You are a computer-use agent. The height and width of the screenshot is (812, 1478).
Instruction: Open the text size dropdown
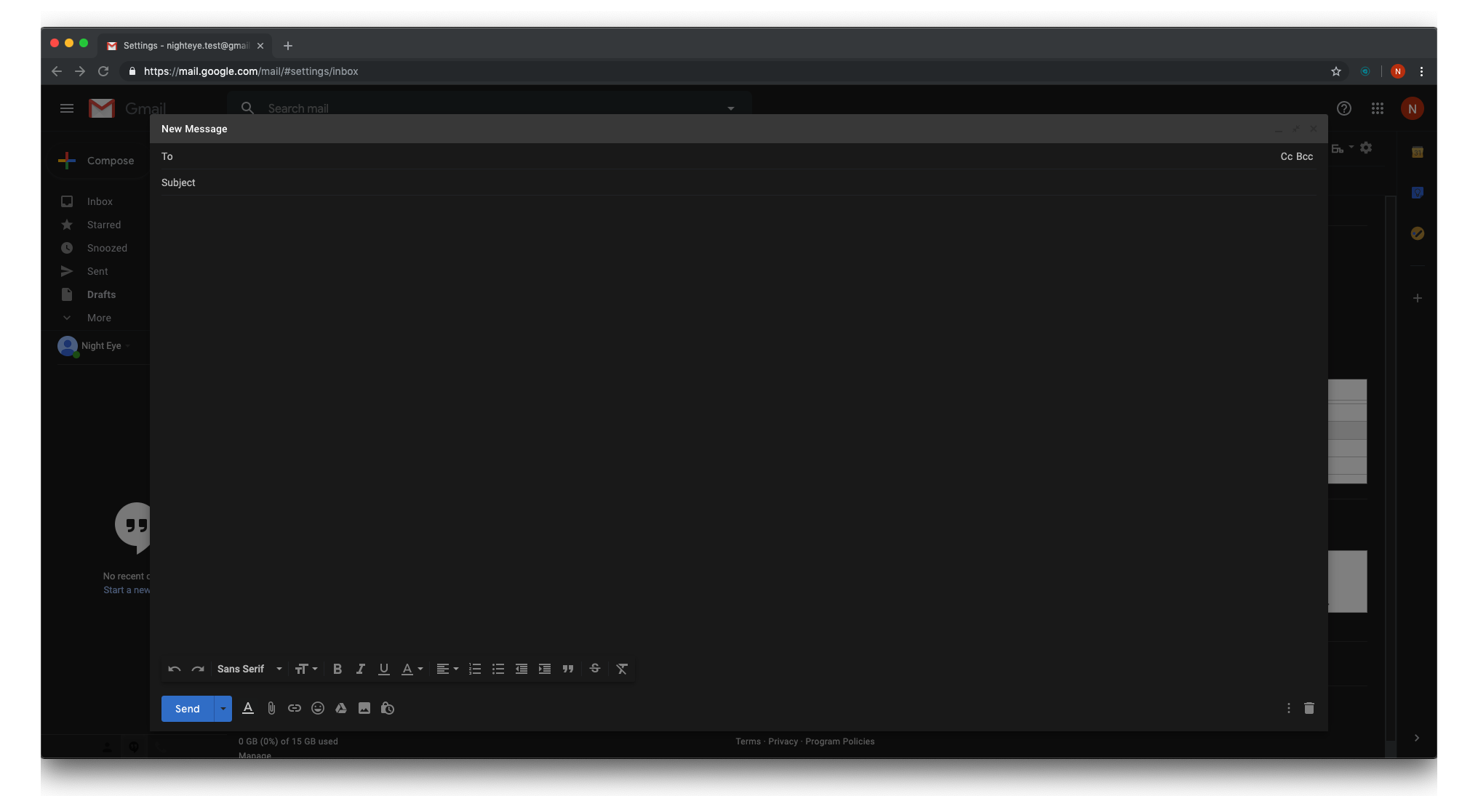(306, 669)
